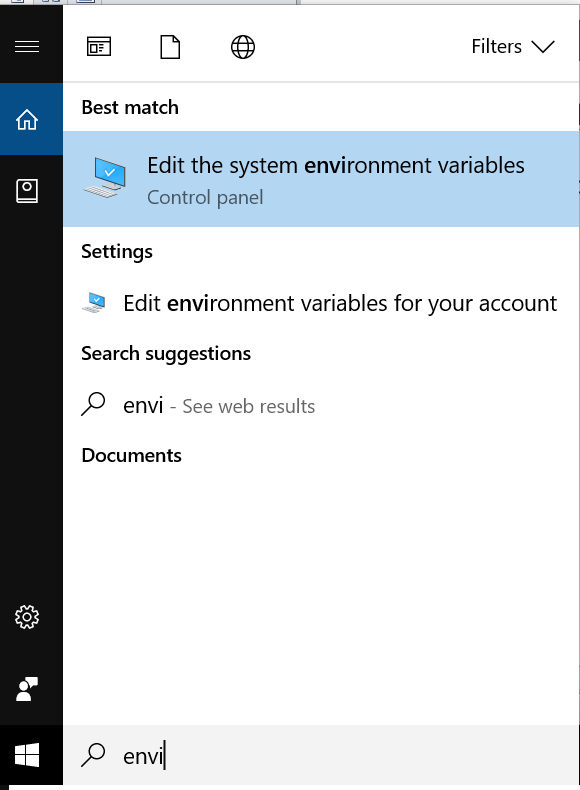Screen dimensions: 580x790
Task: Click the Feedback person icon
Action: (x=27, y=689)
